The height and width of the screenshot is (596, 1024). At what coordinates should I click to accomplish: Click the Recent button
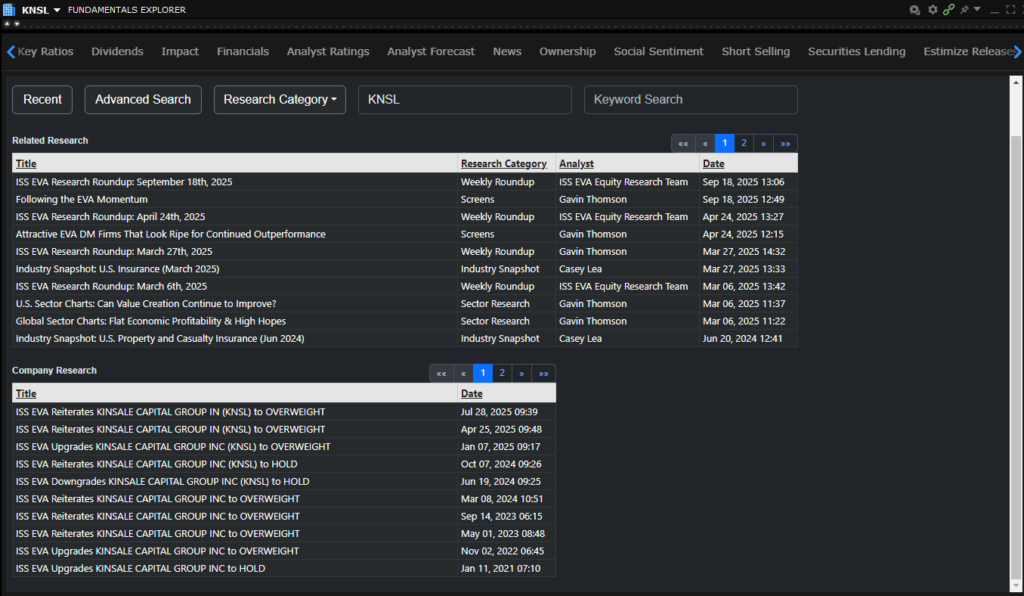tap(42, 100)
